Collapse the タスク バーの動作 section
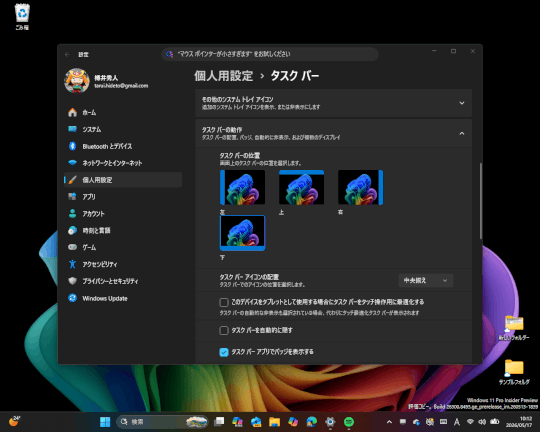The width and height of the screenshot is (540, 432). 333,133
